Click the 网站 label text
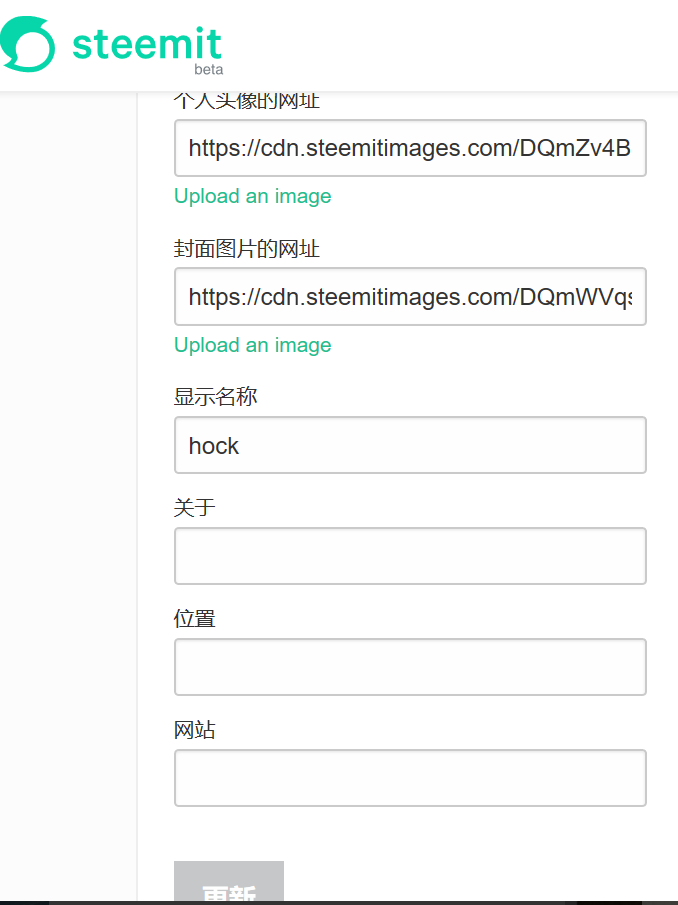The height and width of the screenshot is (905, 678). pyautogui.click(x=194, y=730)
